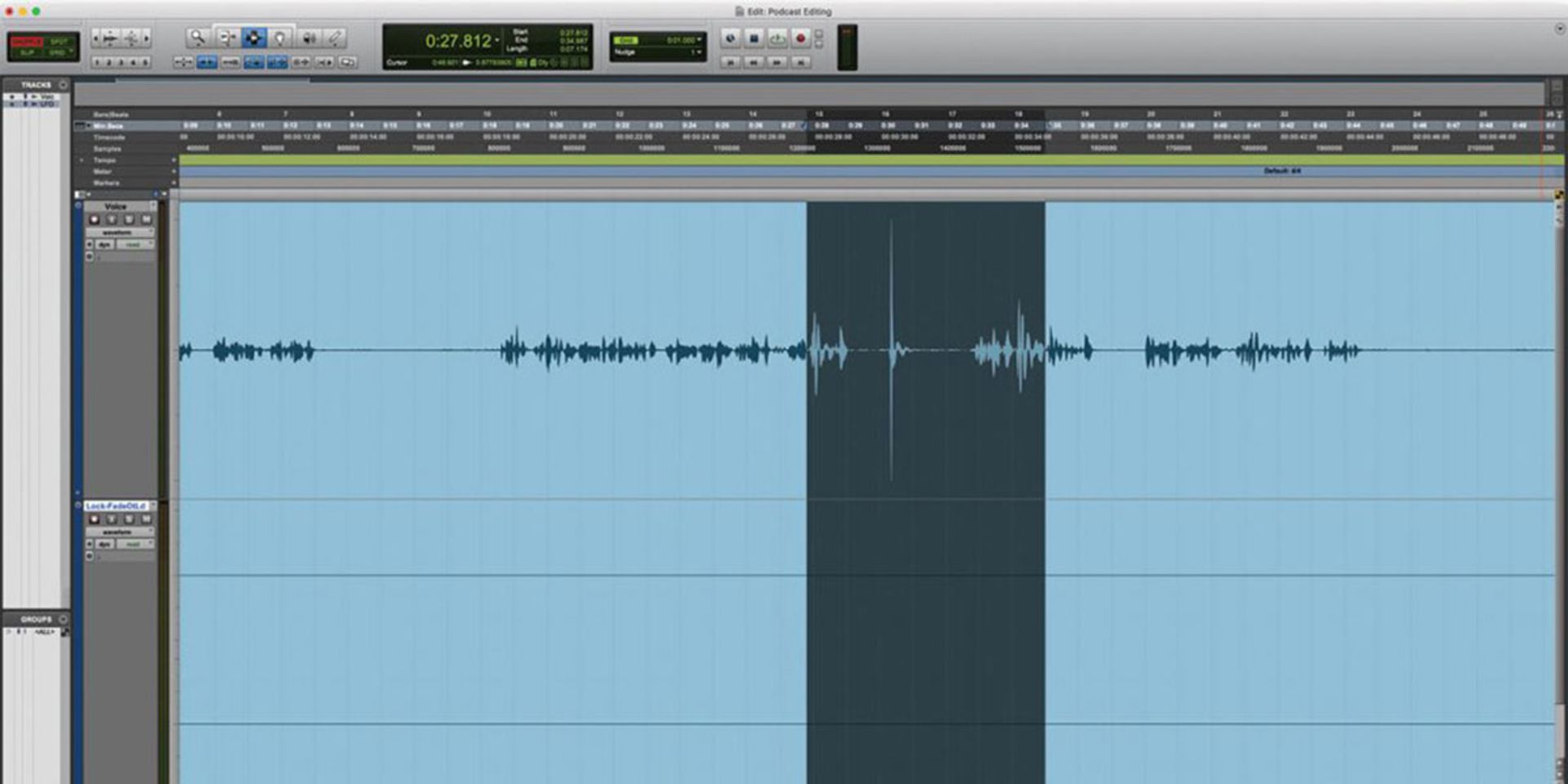Open the Groups list popup menu
The image size is (1568, 784).
point(64,619)
